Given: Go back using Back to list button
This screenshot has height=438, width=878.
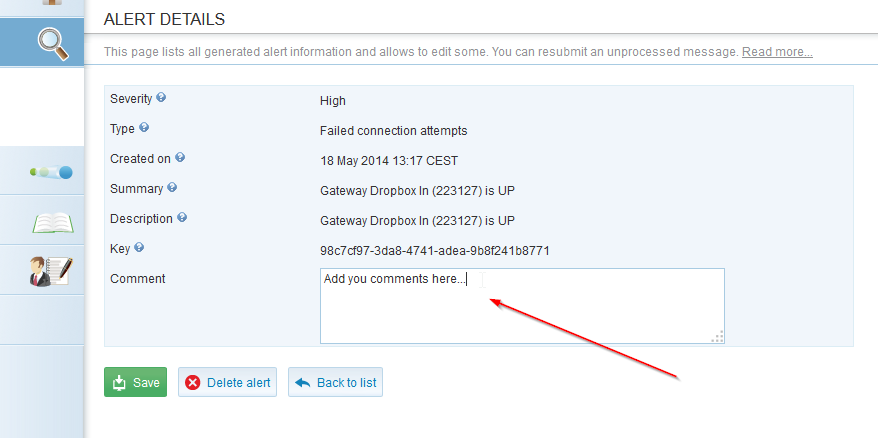Looking at the screenshot, I should pyautogui.click(x=335, y=382).
